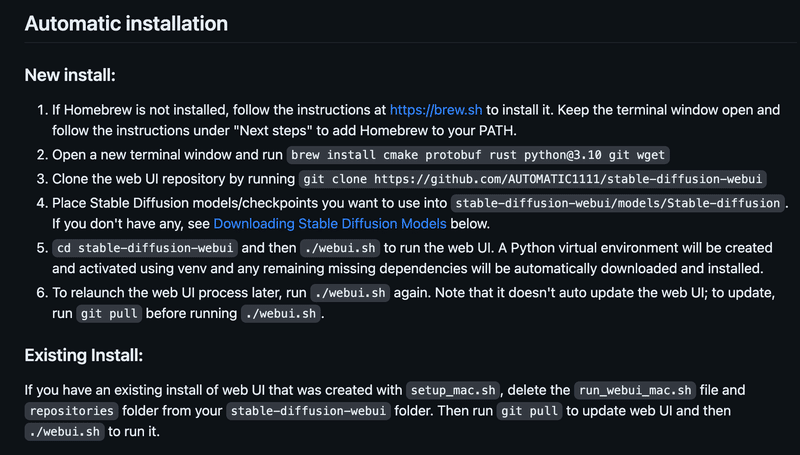Click ./webui.sh before 'to run it'
800x455 pixels.
click(64, 432)
